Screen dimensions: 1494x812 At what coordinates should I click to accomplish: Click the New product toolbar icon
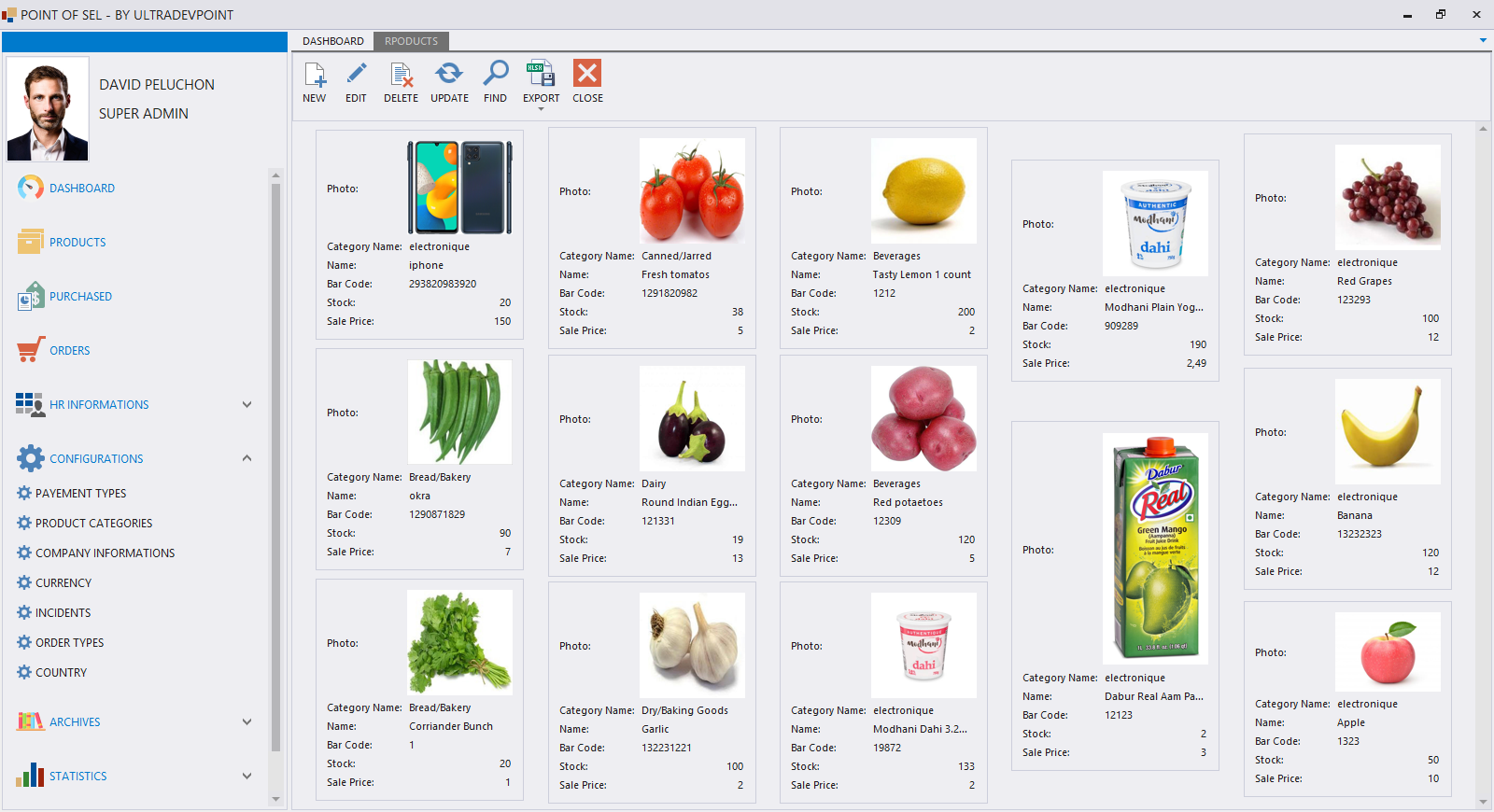tap(315, 74)
